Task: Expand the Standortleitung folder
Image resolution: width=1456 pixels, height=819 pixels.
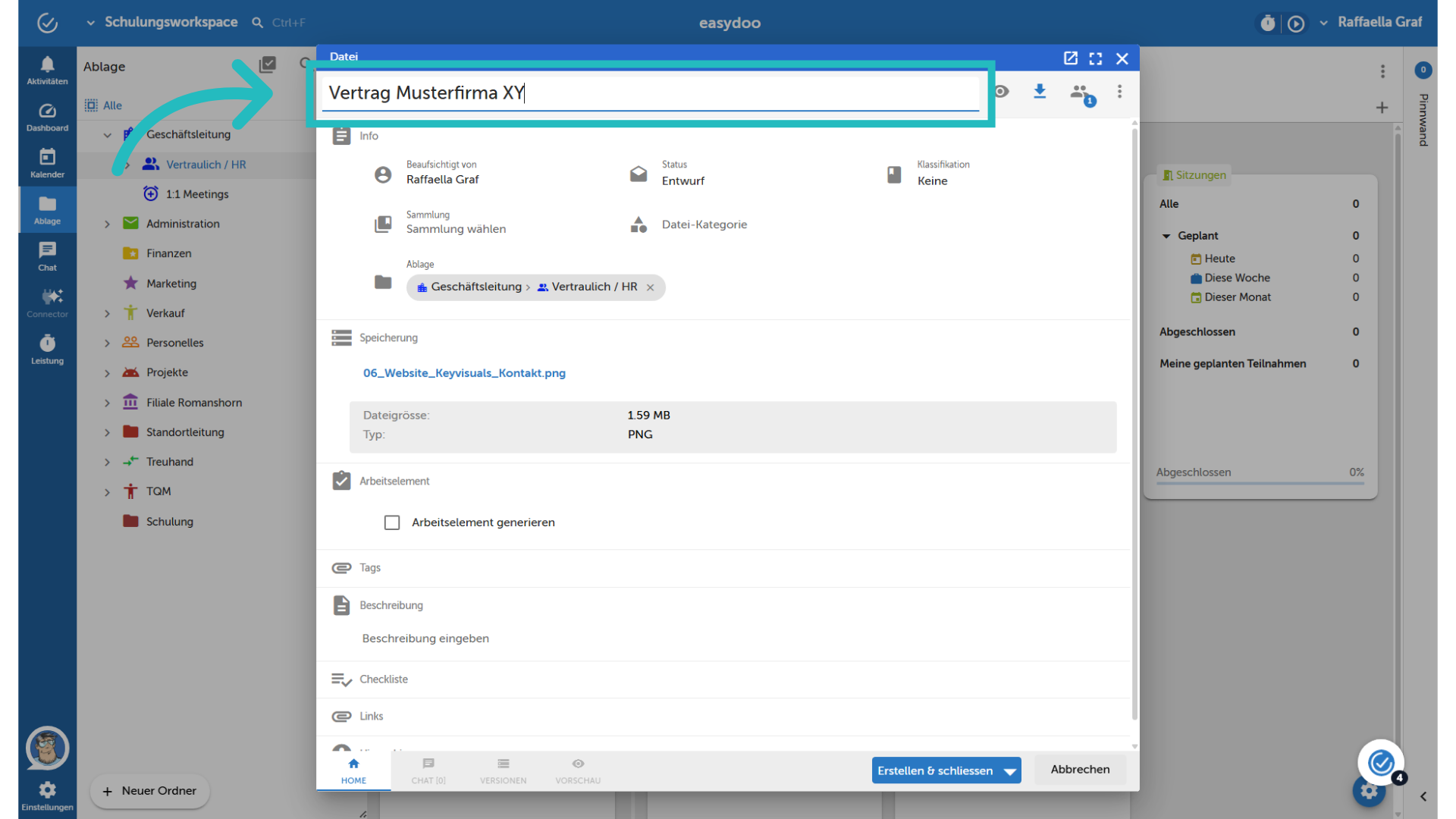Action: coord(107,433)
